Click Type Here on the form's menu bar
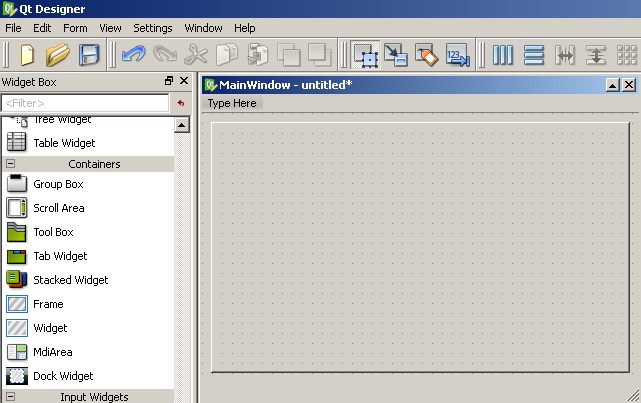This screenshot has height=403, width=641. 232,103
